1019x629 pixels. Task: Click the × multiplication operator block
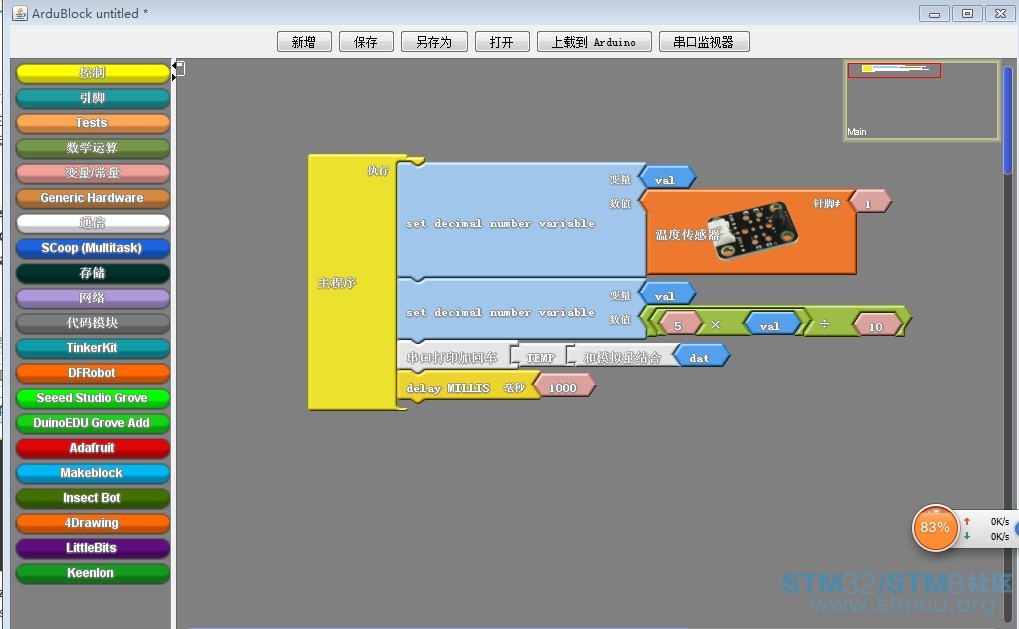(x=716, y=324)
